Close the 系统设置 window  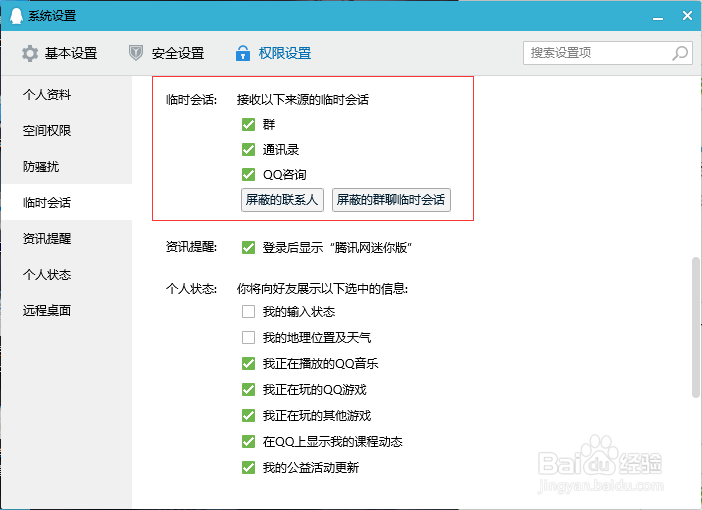click(687, 16)
